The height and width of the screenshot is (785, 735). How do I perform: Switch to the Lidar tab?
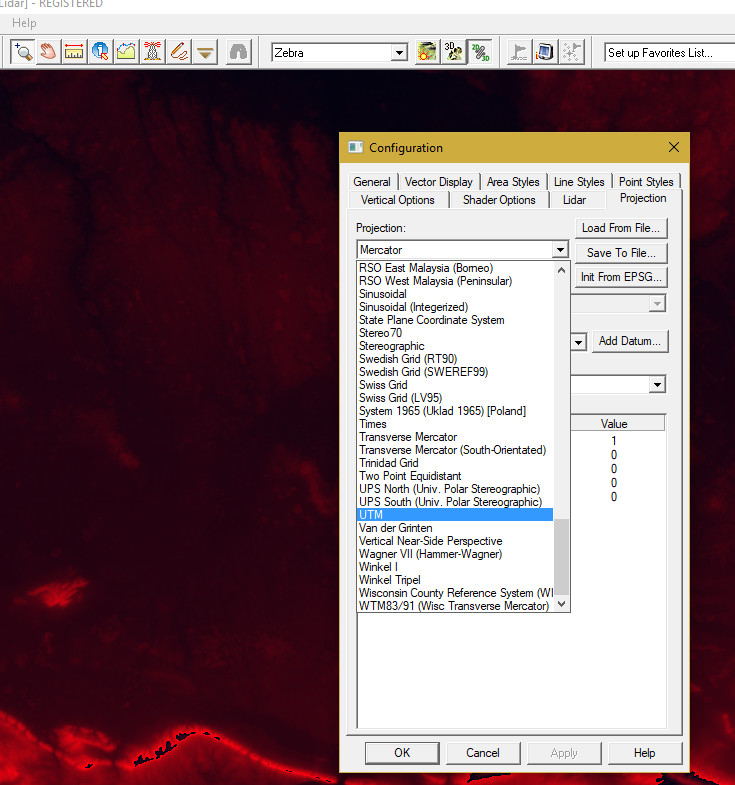click(574, 200)
